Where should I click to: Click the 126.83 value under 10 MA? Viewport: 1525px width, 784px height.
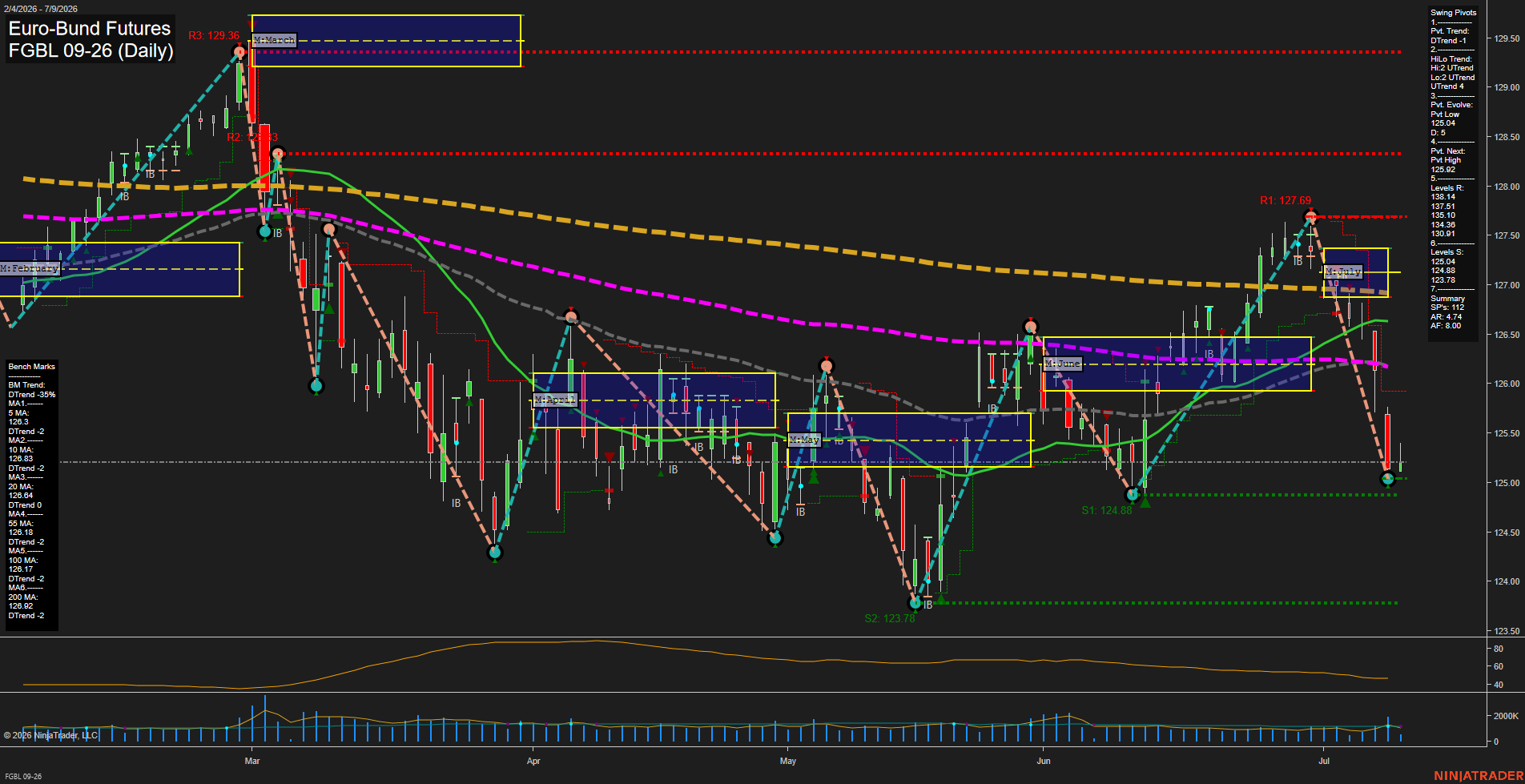pyautogui.click(x=20, y=459)
